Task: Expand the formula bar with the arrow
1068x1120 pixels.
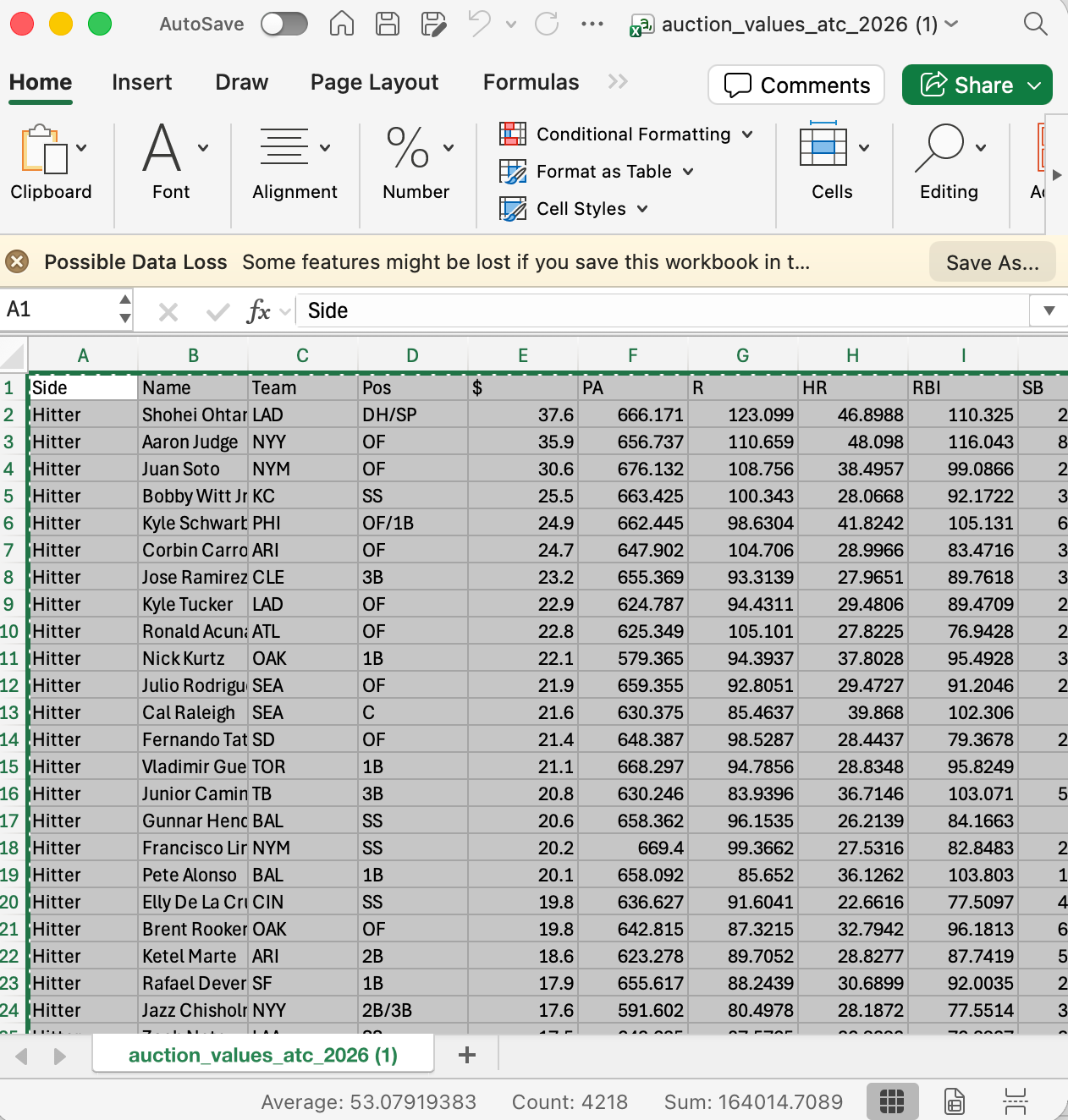Action: (1049, 310)
